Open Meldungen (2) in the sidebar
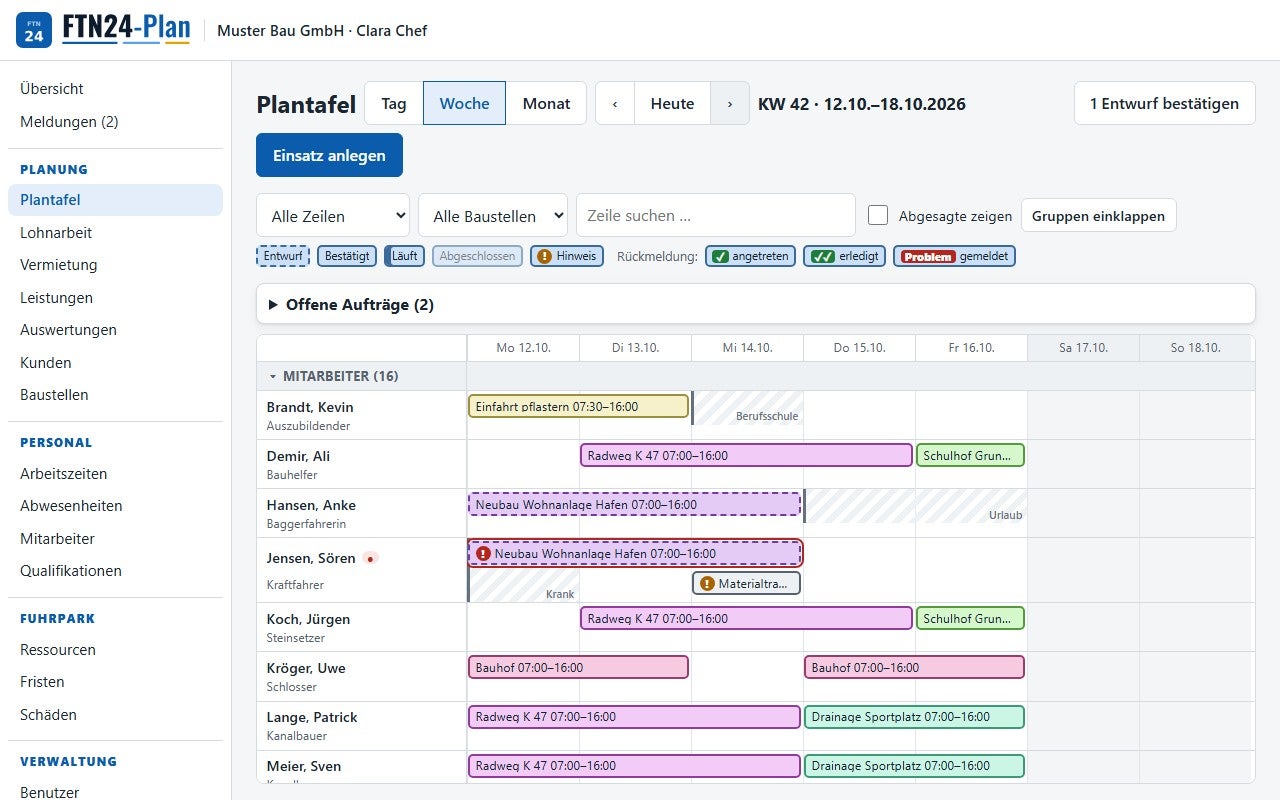The image size is (1280, 800). pyautogui.click(x=115, y=122)
